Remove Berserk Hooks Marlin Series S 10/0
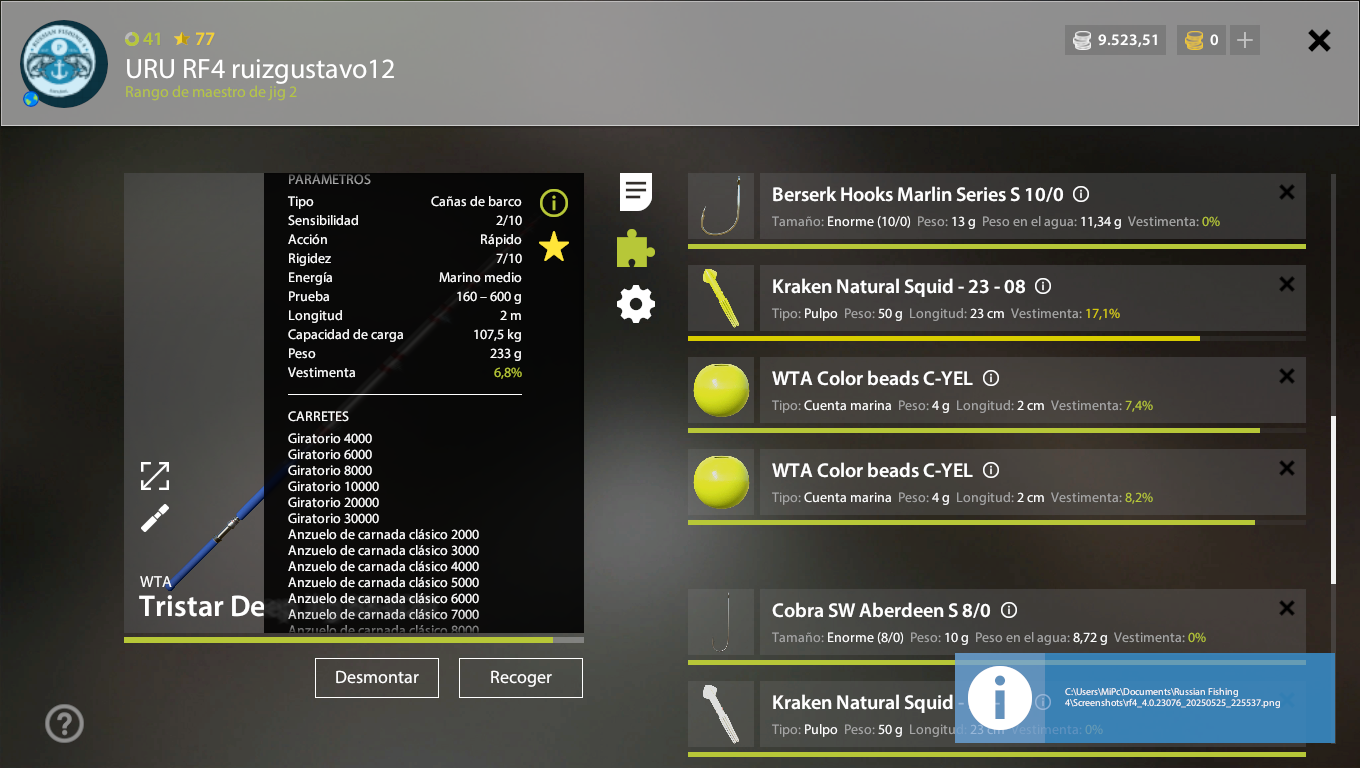 point(1287,192)
